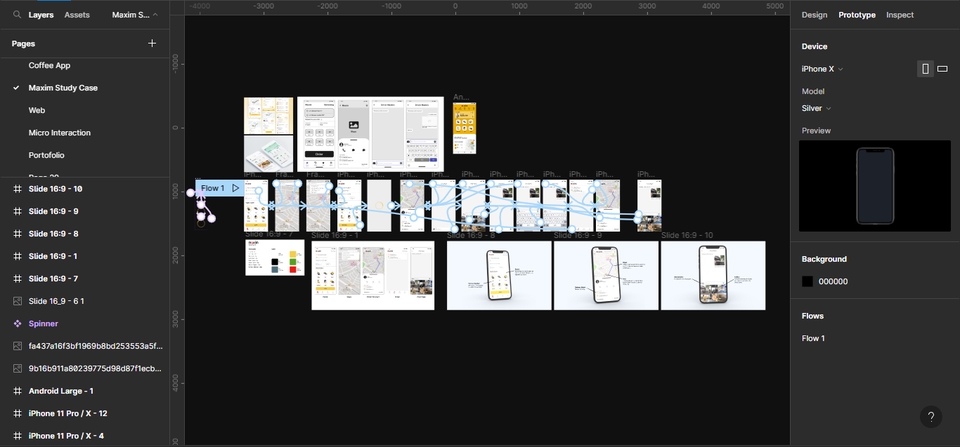960x447 pixels.
Task: Click frame icon of iPhone 11 Pro / X - 4
Action: coord(17,436)
